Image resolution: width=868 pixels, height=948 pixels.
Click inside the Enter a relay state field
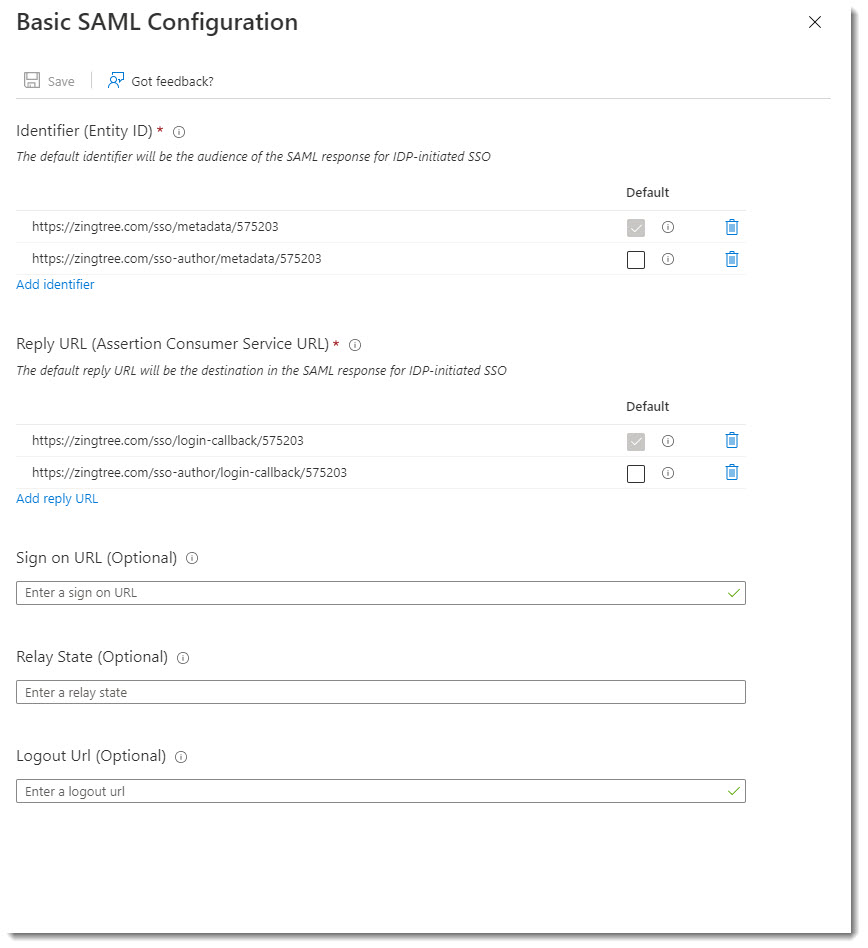[x=380, y=691]
